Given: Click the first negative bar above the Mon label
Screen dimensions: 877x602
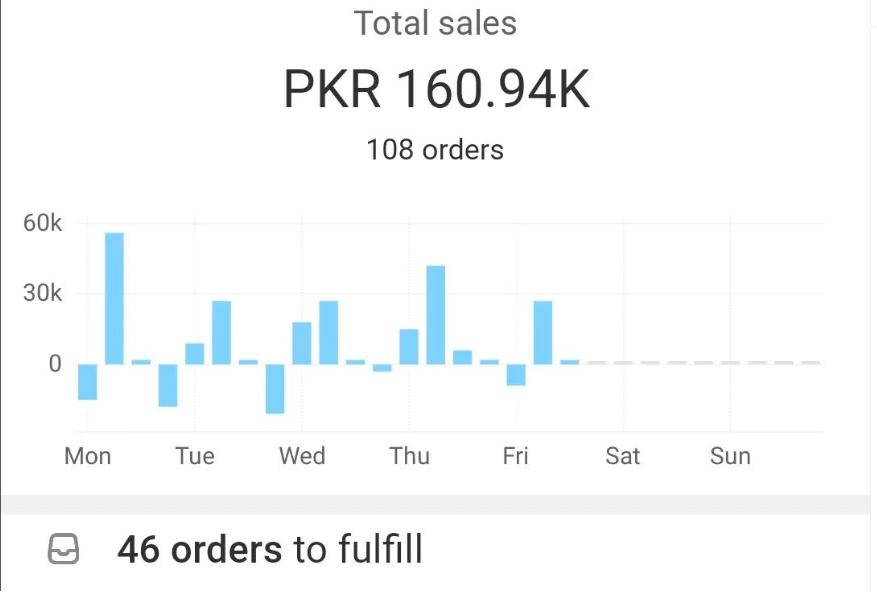Looking at the screenshot, I should [87, 381].
